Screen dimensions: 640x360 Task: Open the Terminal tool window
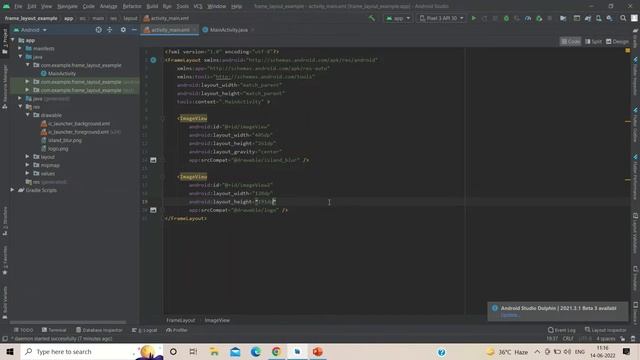pos(54,330)
